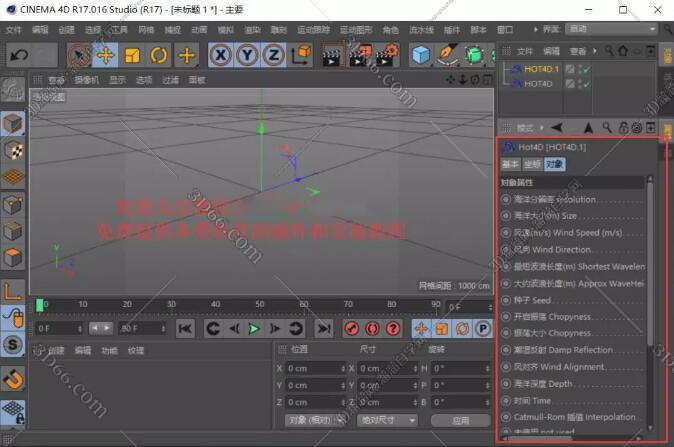Play animation forward green button

(x=254, y=329)
